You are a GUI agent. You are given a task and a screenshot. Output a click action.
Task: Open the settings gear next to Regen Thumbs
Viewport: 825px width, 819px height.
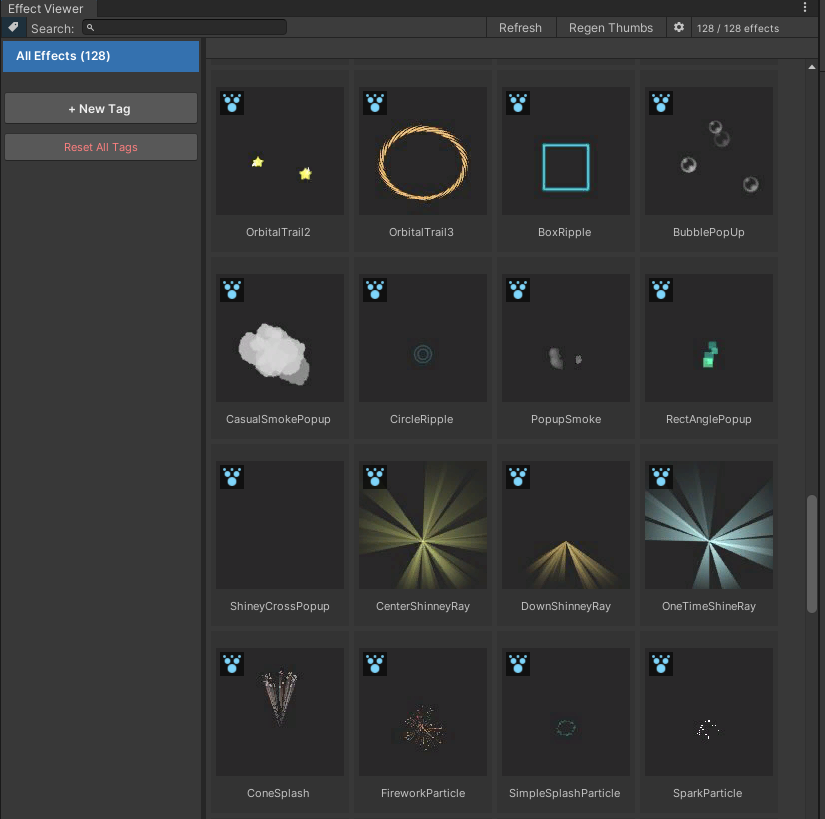click(679, 28)
